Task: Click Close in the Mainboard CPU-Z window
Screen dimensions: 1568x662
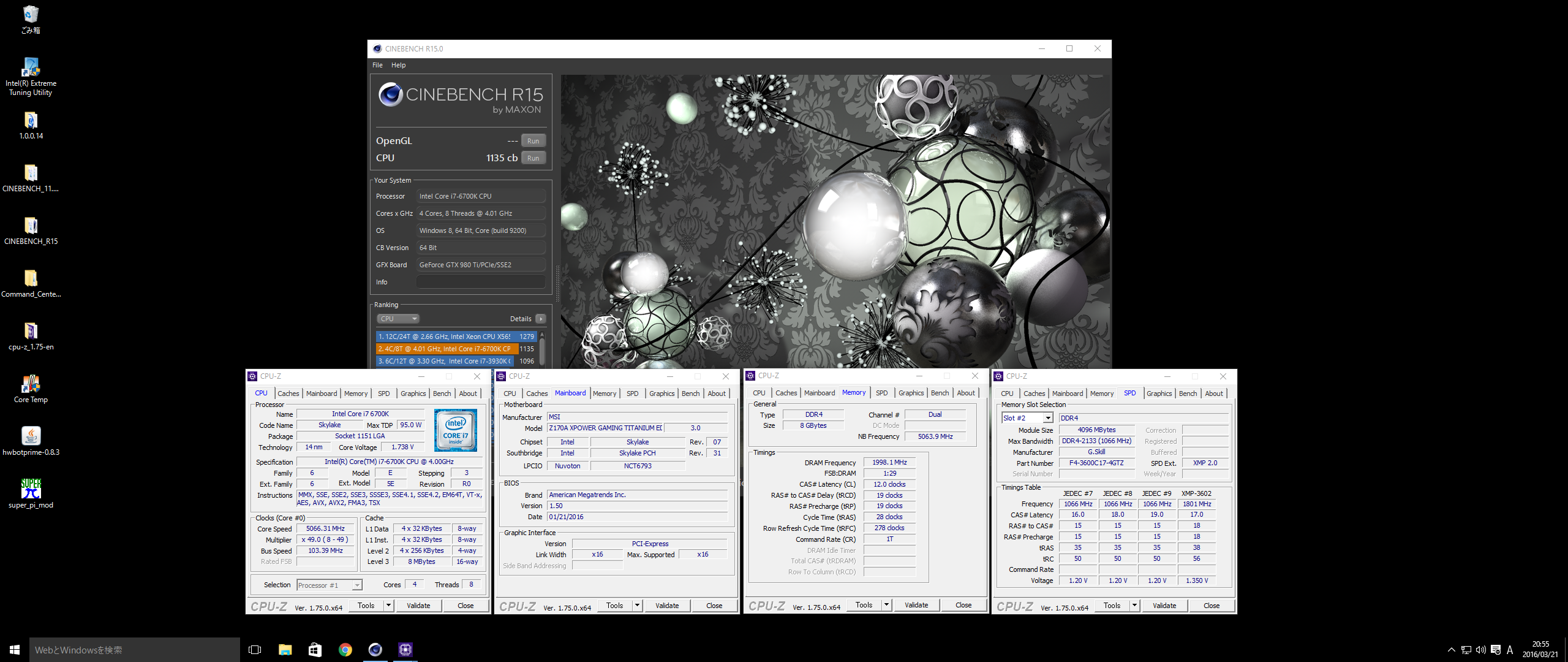Action: click(x=714, y=606)
